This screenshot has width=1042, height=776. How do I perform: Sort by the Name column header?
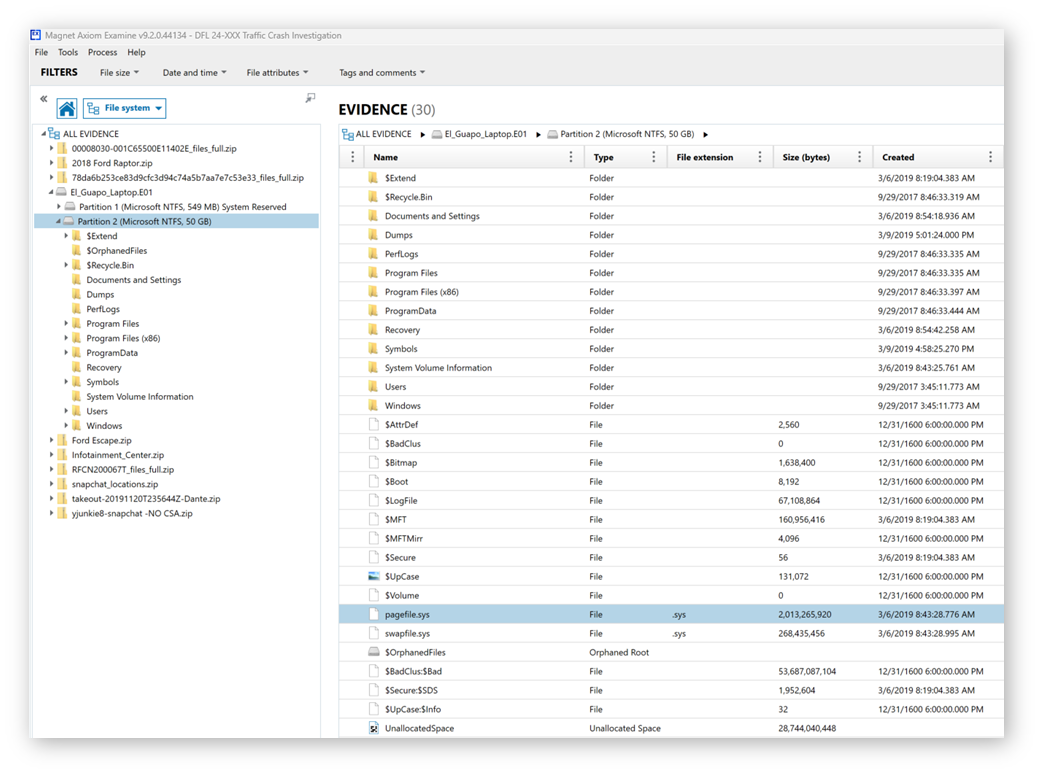385,157
